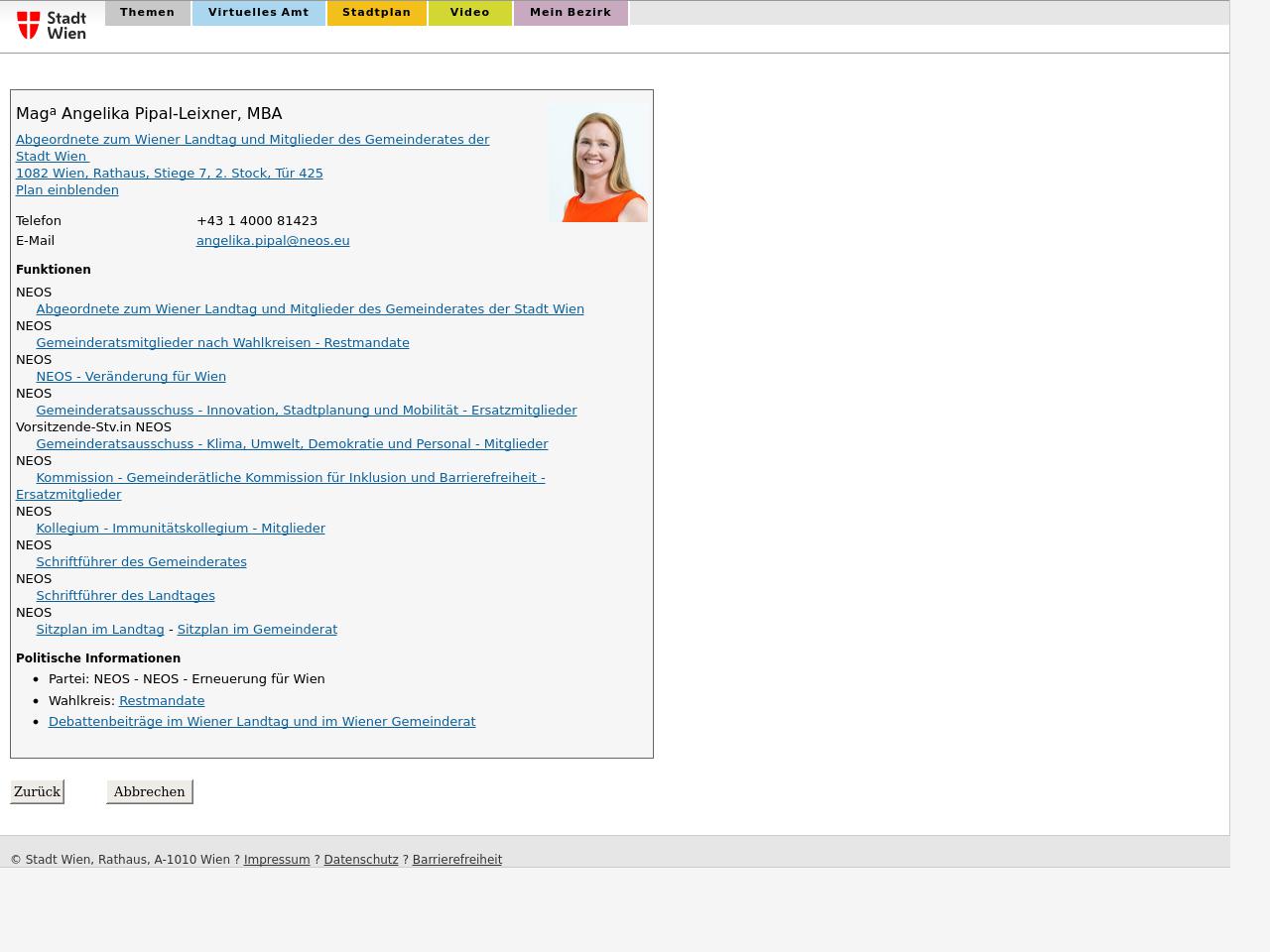The height and width of the screenshot is (952, 1270).
Task: Open NEOS - Veränderung für Wien link
Action: point(131,376)
